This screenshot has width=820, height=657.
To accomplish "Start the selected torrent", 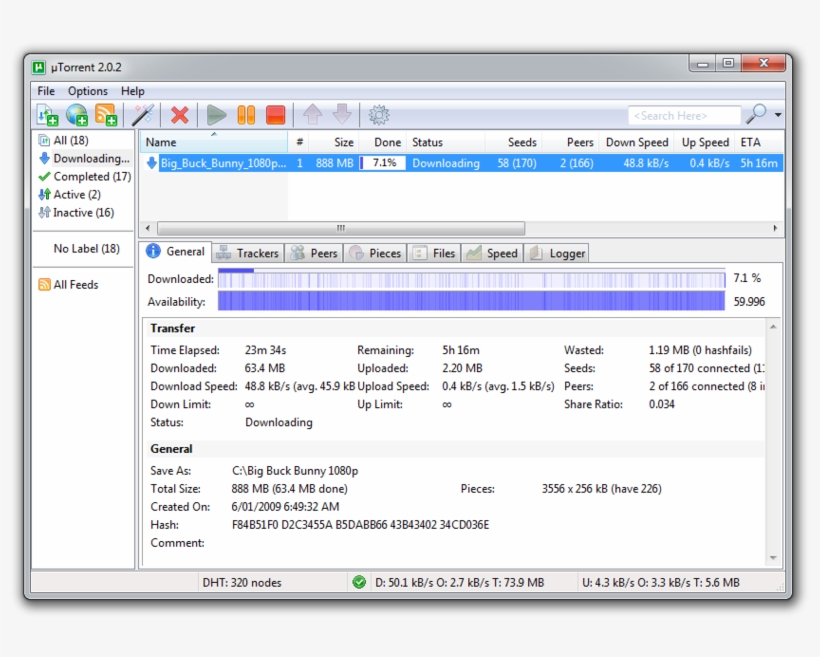I will point(216,114).
